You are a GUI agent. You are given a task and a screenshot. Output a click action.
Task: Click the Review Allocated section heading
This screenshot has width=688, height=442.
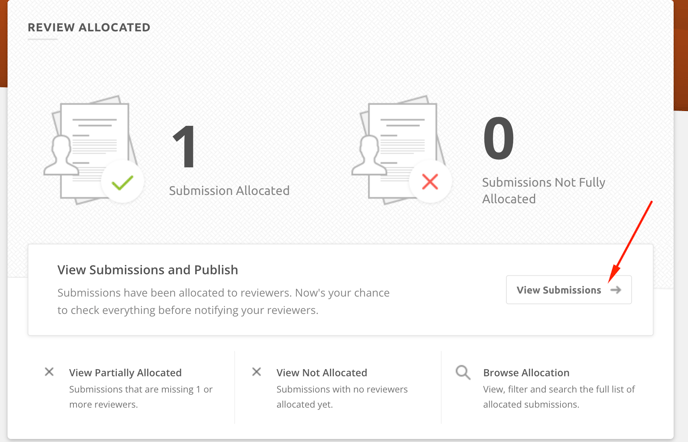[89, 27]
